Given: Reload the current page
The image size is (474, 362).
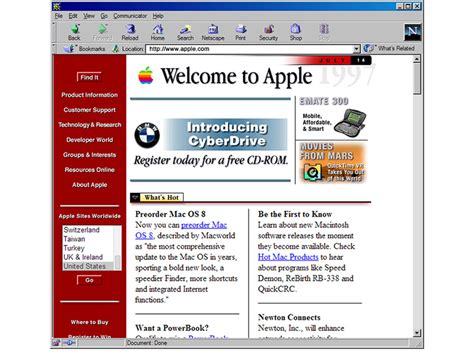Looking at the screenshot, I should tap(130, 32).
